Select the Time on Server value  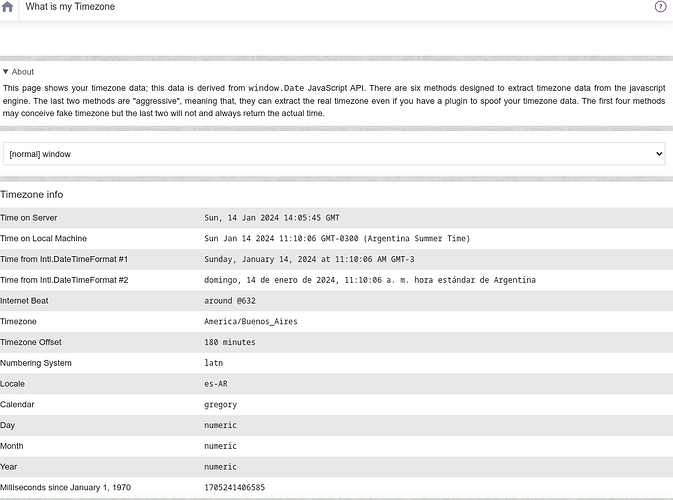pyautogui.click(x=272, y=218)
